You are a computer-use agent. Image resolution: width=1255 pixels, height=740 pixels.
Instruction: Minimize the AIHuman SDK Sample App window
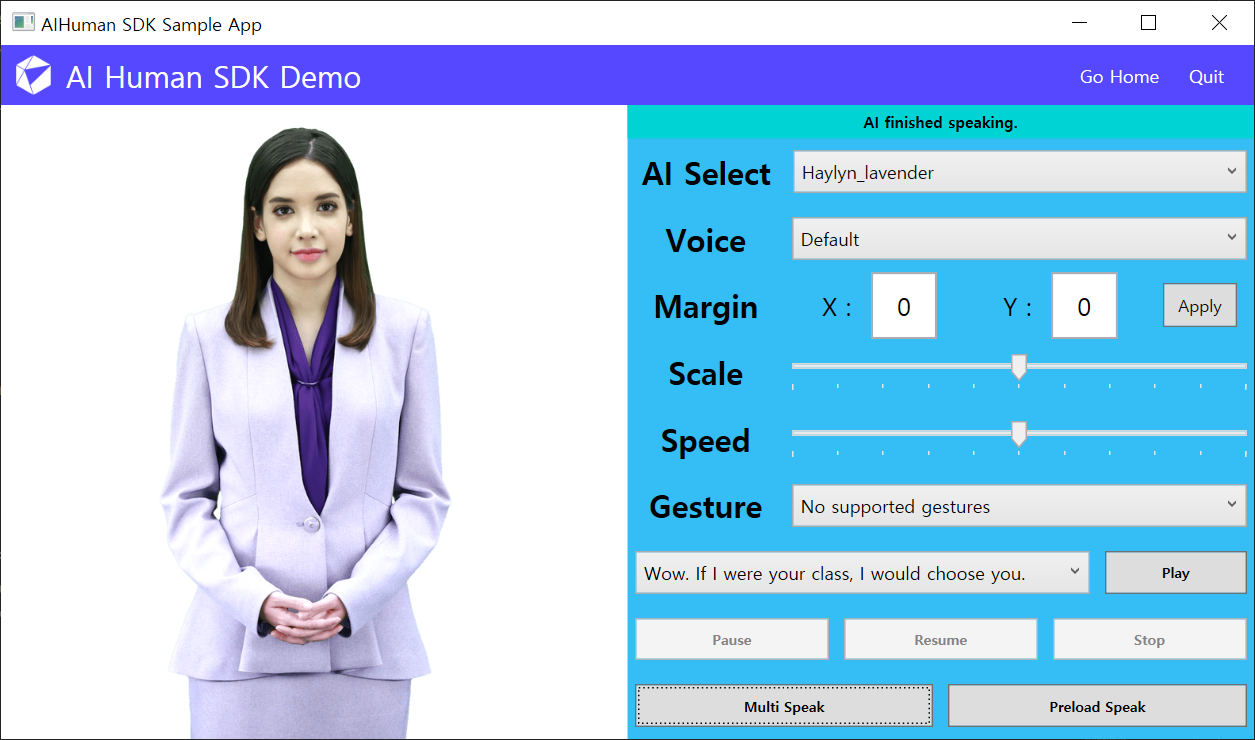point(1078,22)
